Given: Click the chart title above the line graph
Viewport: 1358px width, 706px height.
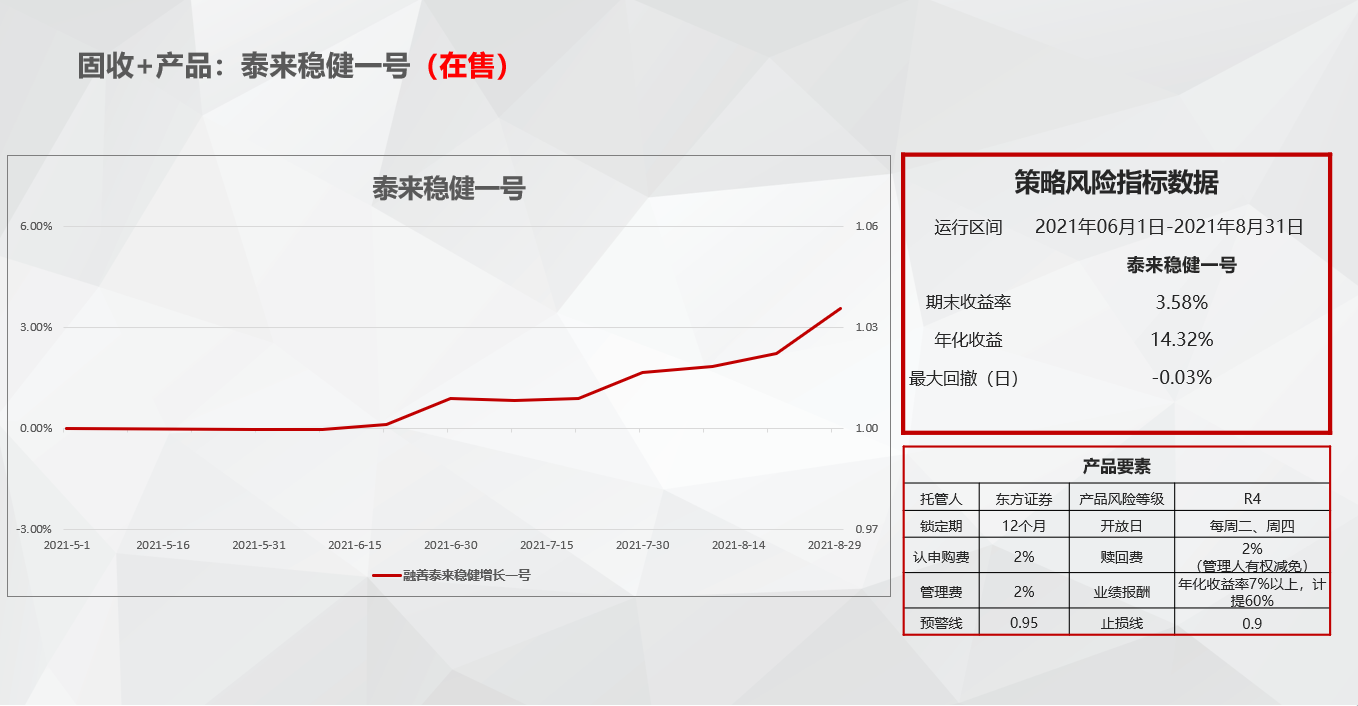Looking at the screenshot, I should pyautogui.click(x=449, y=188).
